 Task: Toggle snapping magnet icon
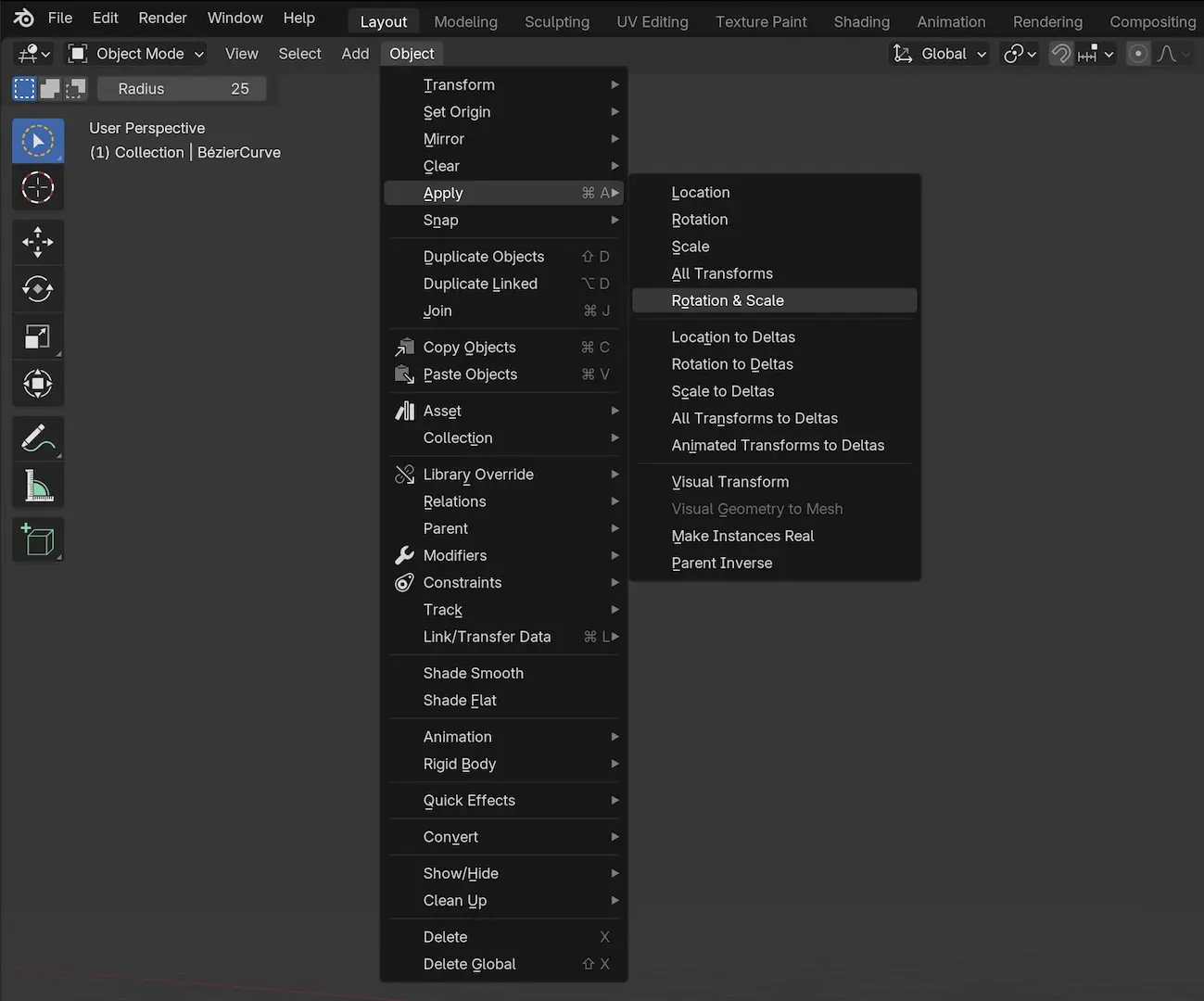pos(1060,54)
